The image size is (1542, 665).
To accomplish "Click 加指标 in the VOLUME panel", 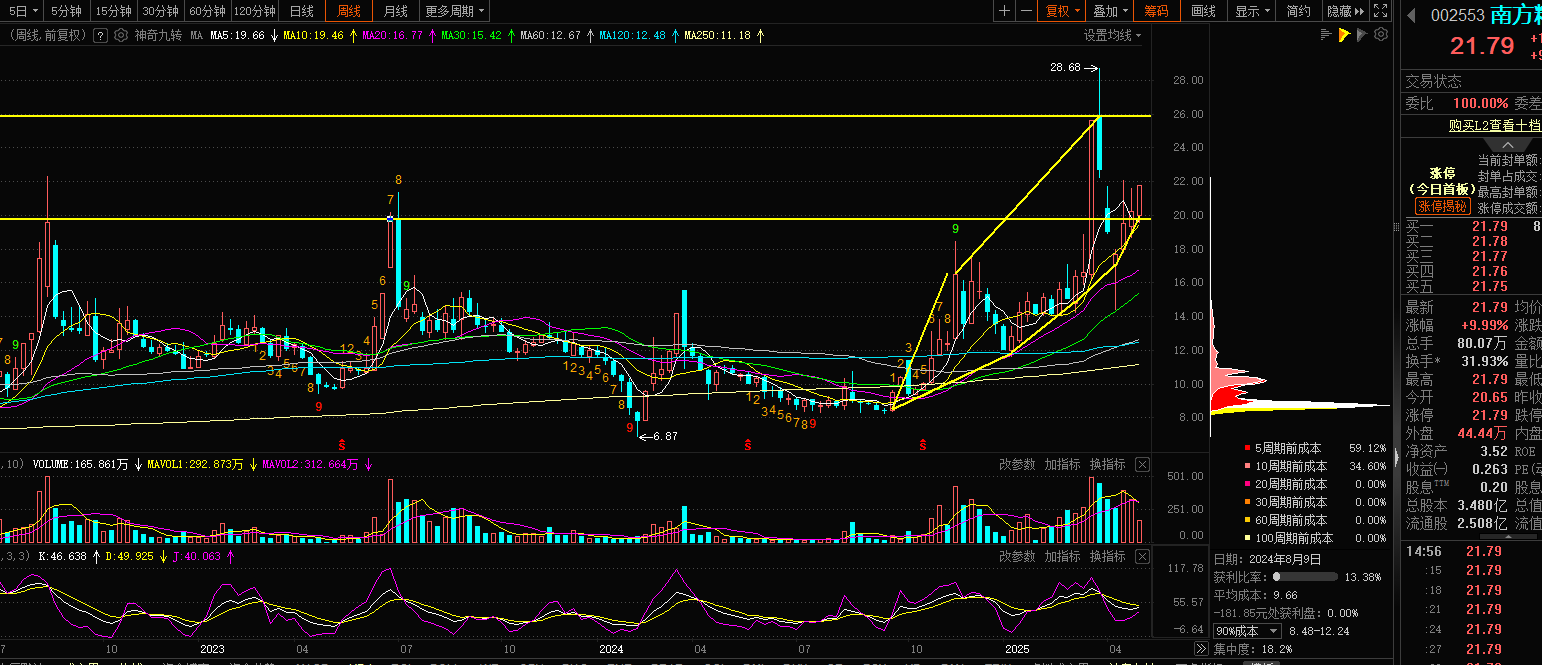I will click(x=1062, y=465).
